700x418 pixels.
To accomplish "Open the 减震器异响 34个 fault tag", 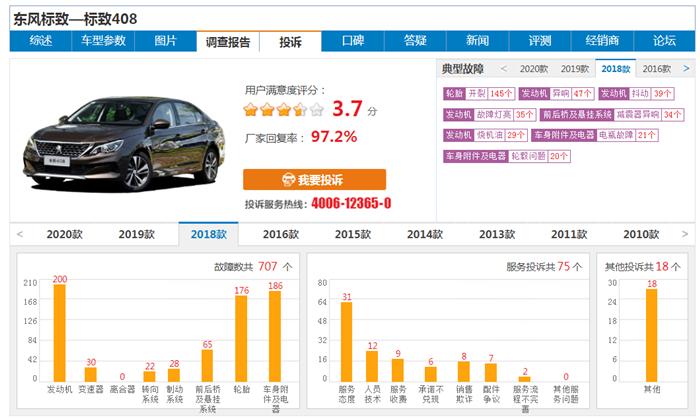I will (612, 114).
